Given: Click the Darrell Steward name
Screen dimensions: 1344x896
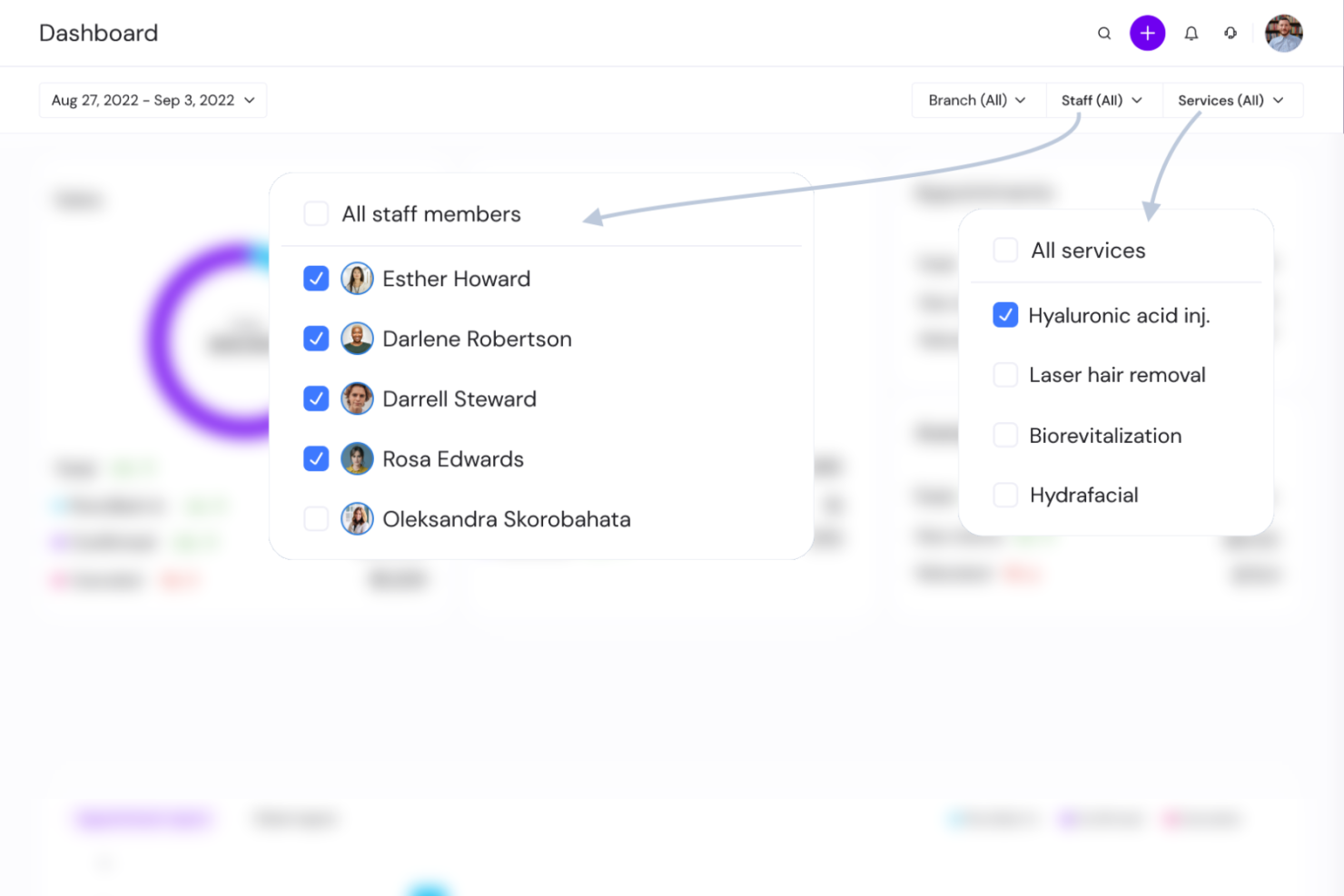Looking at the screenshot, I should [460, 399].
